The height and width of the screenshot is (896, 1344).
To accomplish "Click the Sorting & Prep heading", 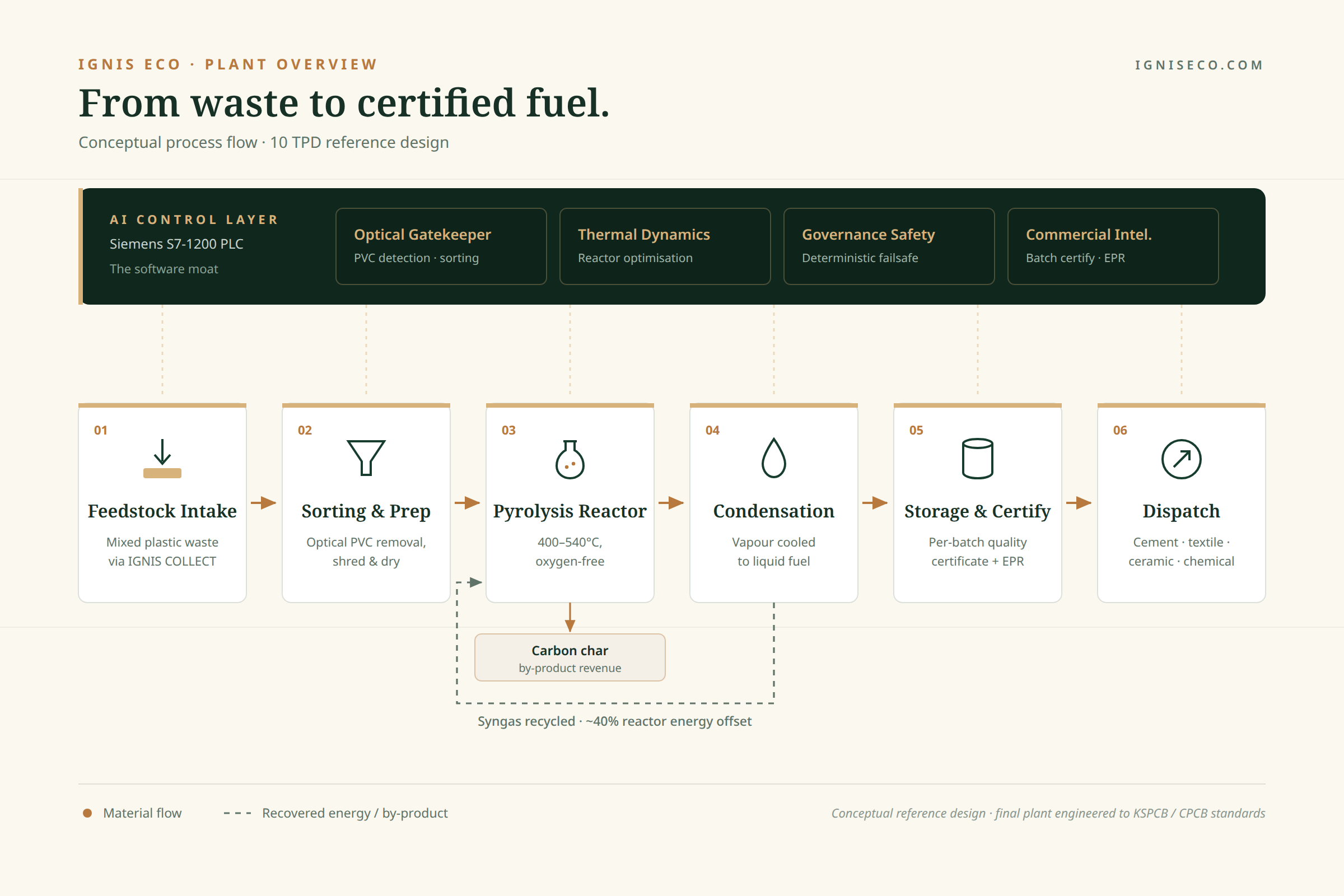I will pyautogui.click(x=366, y=511).
